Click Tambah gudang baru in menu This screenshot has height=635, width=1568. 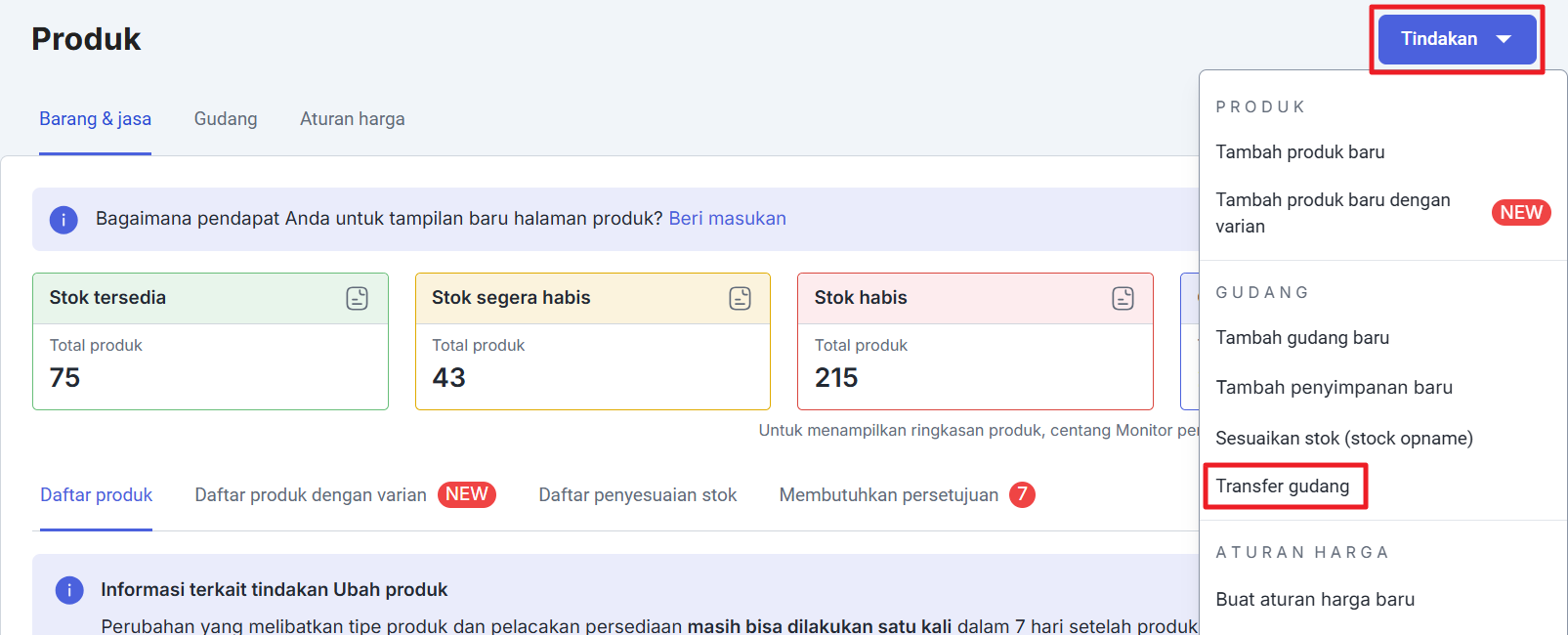(x=1301, y=338)
